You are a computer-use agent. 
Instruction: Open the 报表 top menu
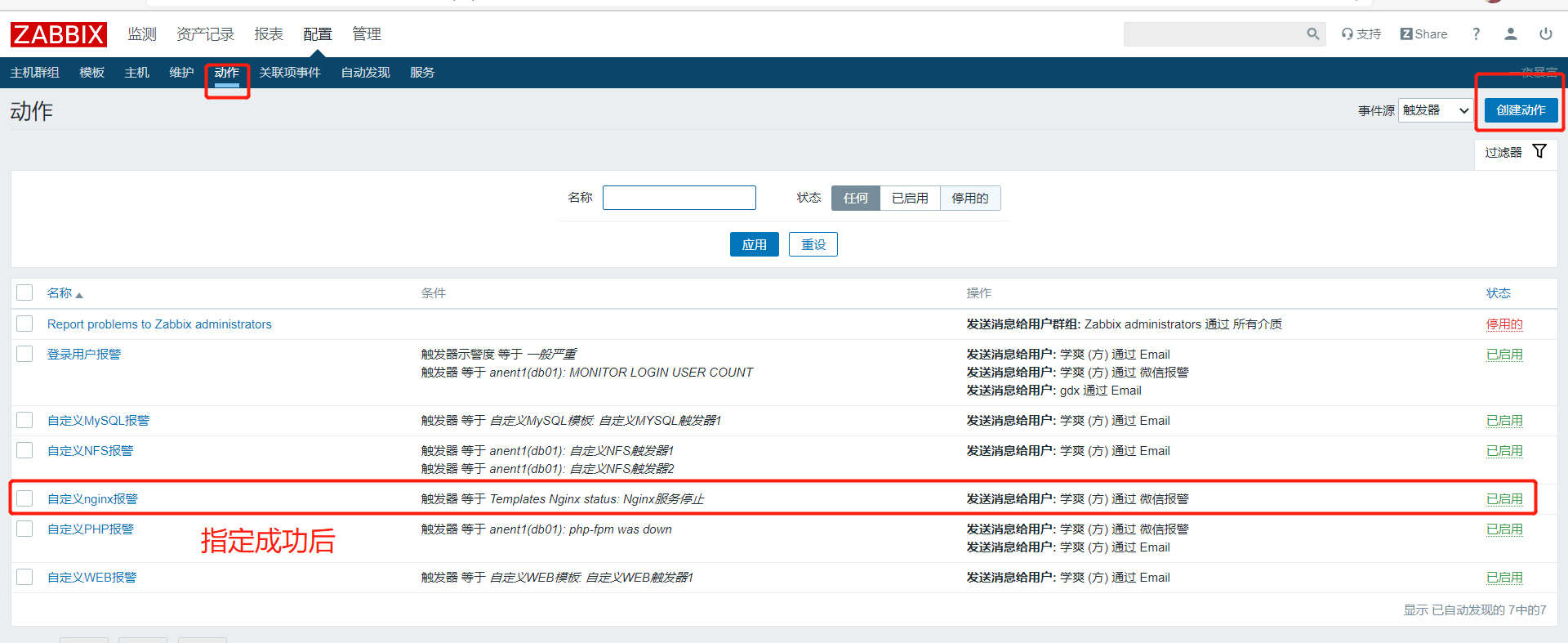(269, 34)
